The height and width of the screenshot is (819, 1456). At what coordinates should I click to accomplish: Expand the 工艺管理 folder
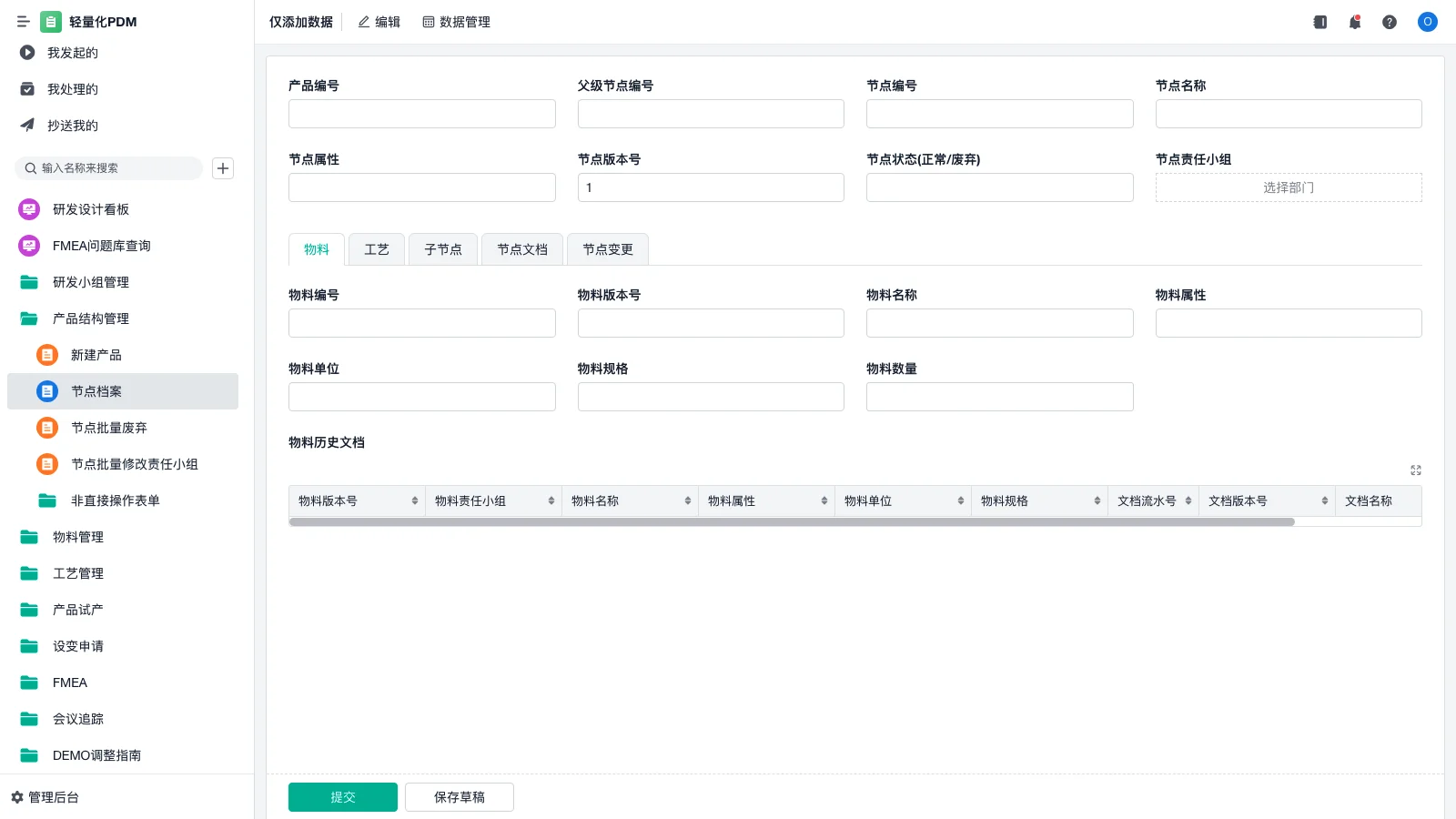pyautogui.click(x=78, y=573)
